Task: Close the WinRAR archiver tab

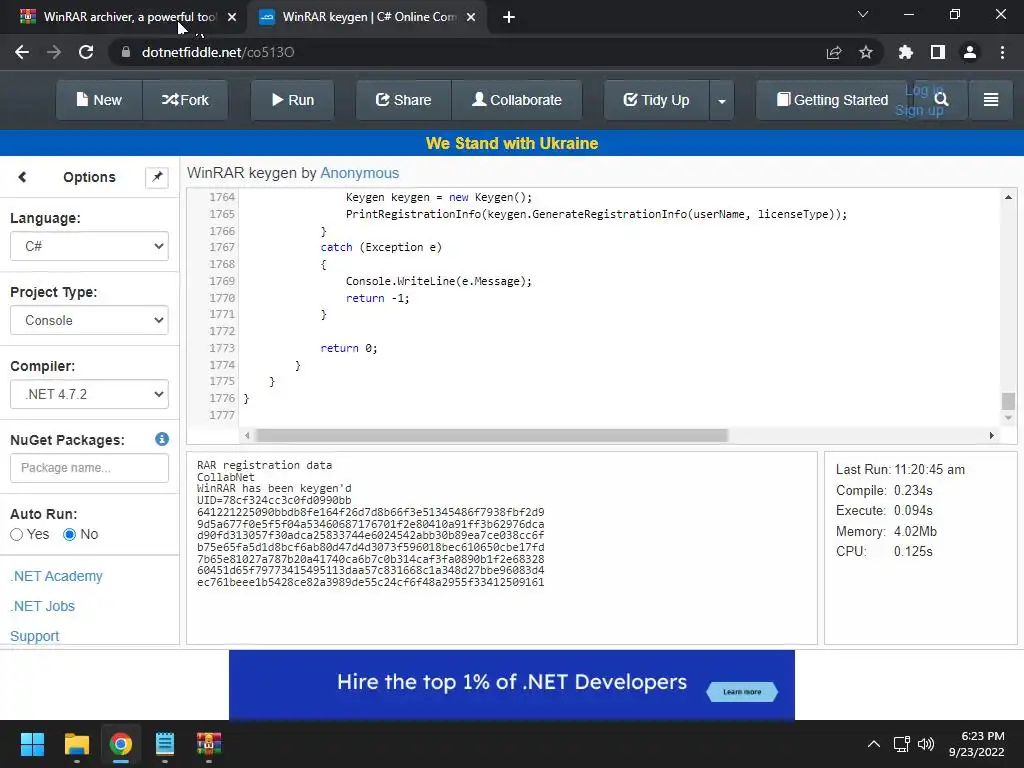Action: pos(232,17)
